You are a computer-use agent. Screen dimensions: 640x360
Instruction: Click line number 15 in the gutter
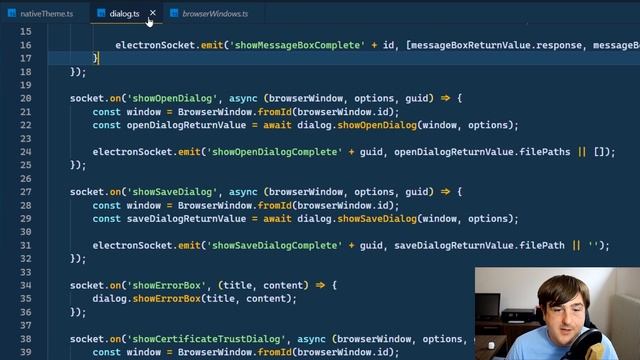[26, 31]
